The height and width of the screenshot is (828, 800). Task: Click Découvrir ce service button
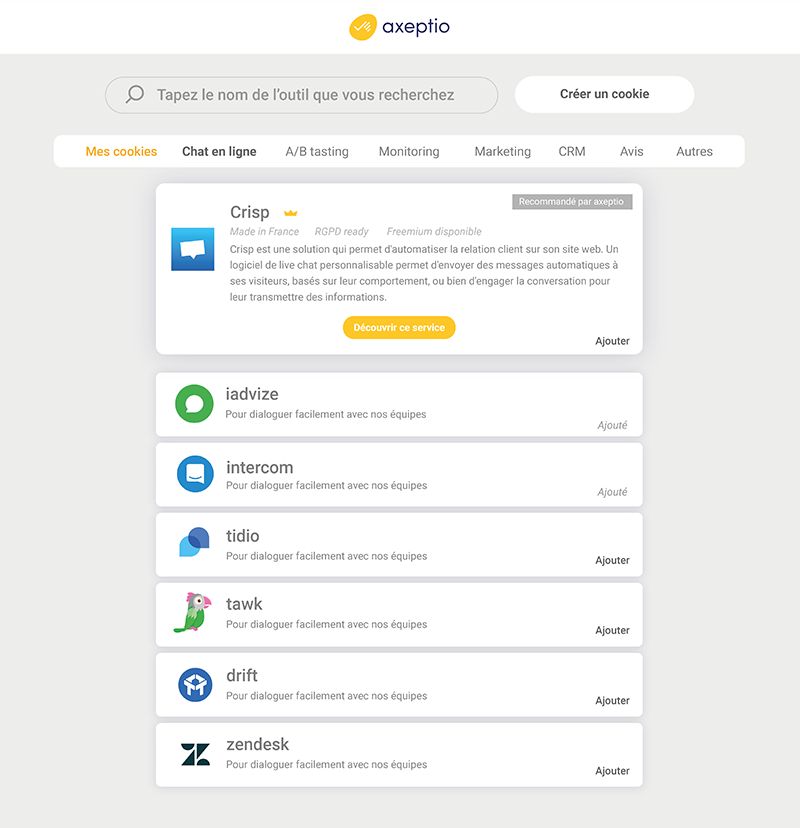[x=399, y=327]
